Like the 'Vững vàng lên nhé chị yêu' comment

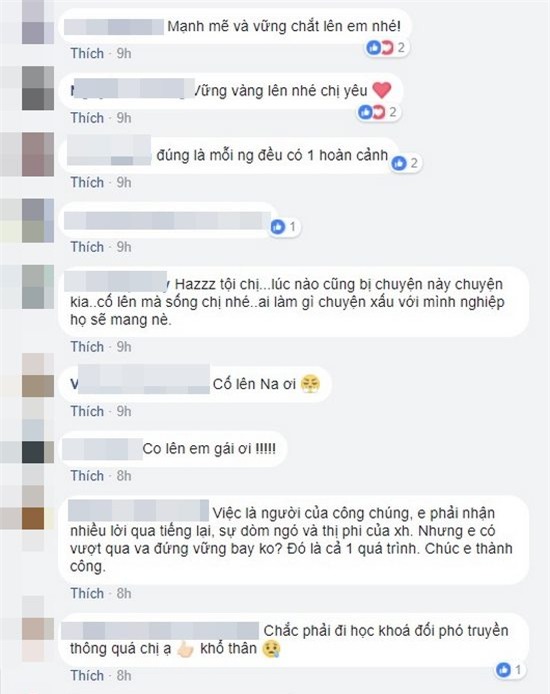point(87,118)
